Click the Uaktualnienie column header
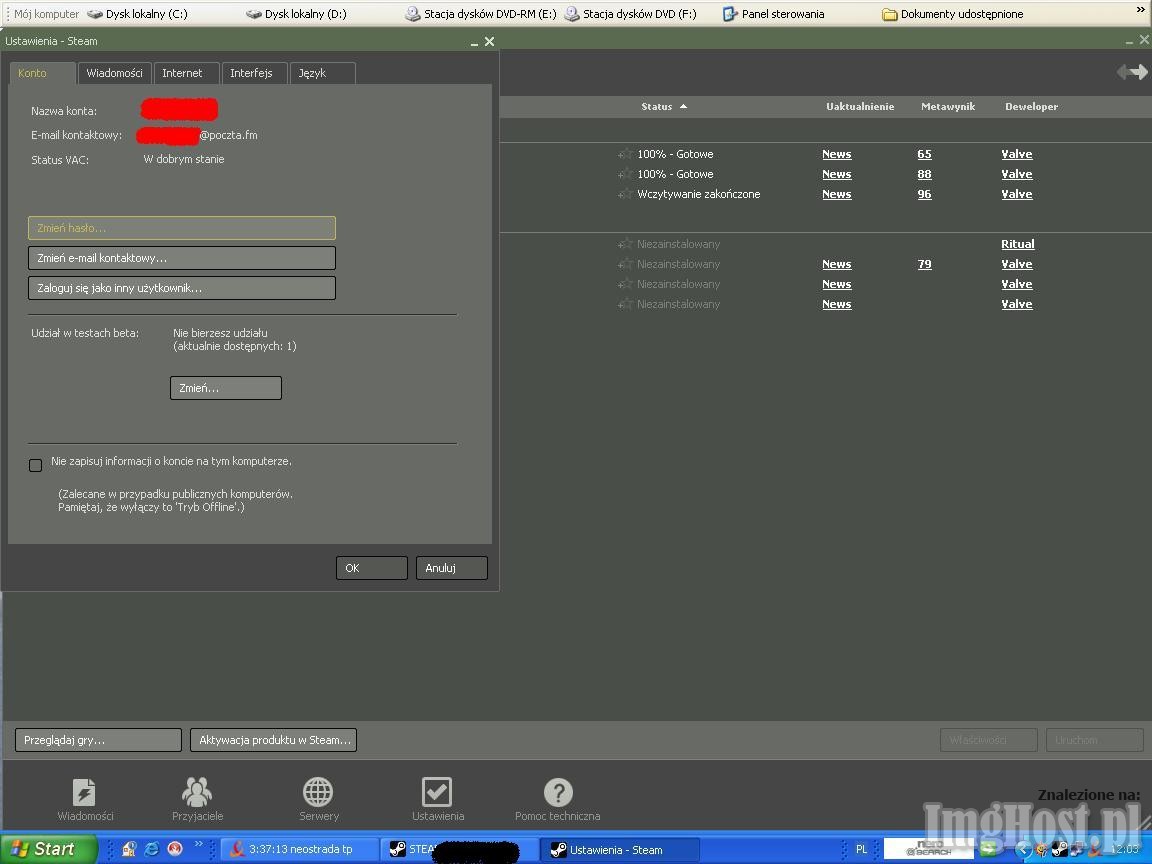The image size is (1152, 864). [860, 107]
